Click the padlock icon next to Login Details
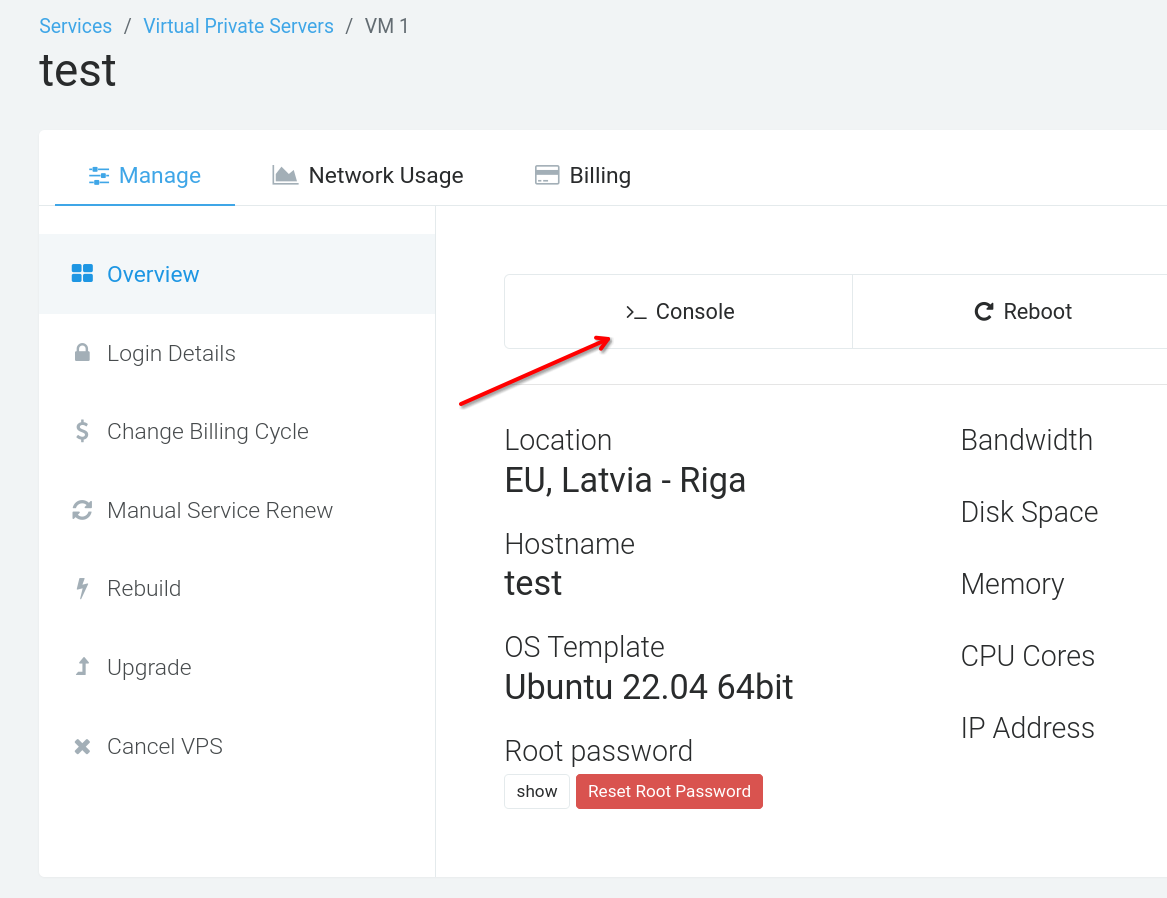 81,353
